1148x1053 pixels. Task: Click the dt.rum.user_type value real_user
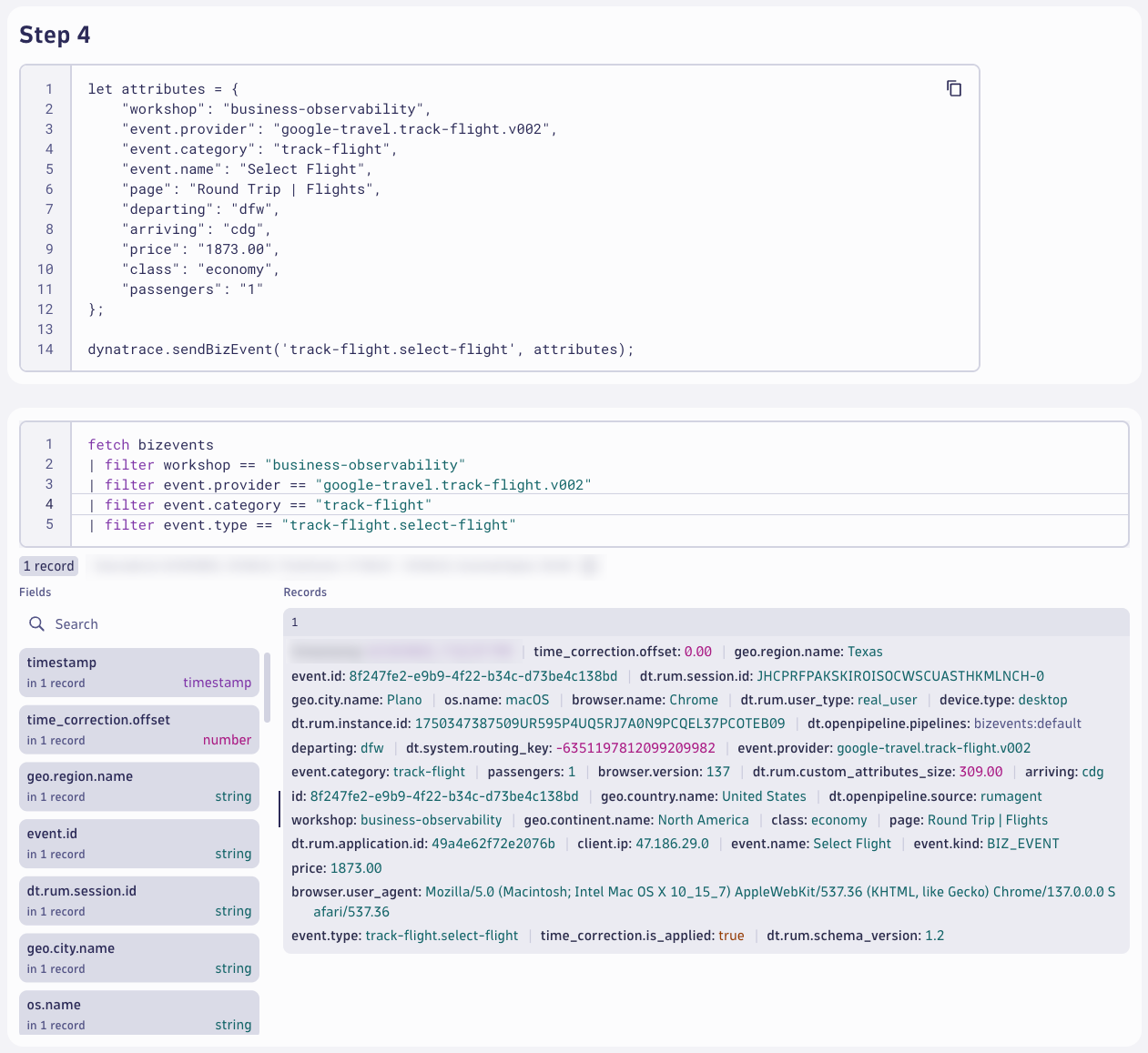pos(888,700)
